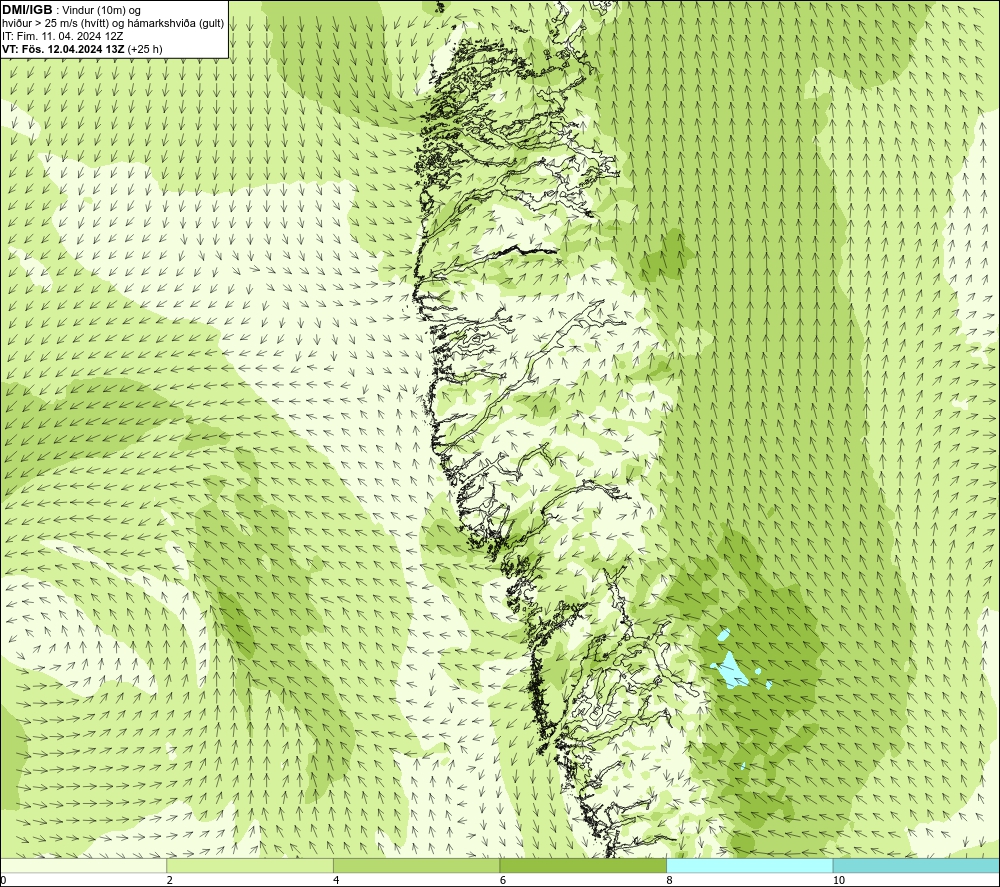
Task: Click the legend tick label '4'
Action: [336, 881]
